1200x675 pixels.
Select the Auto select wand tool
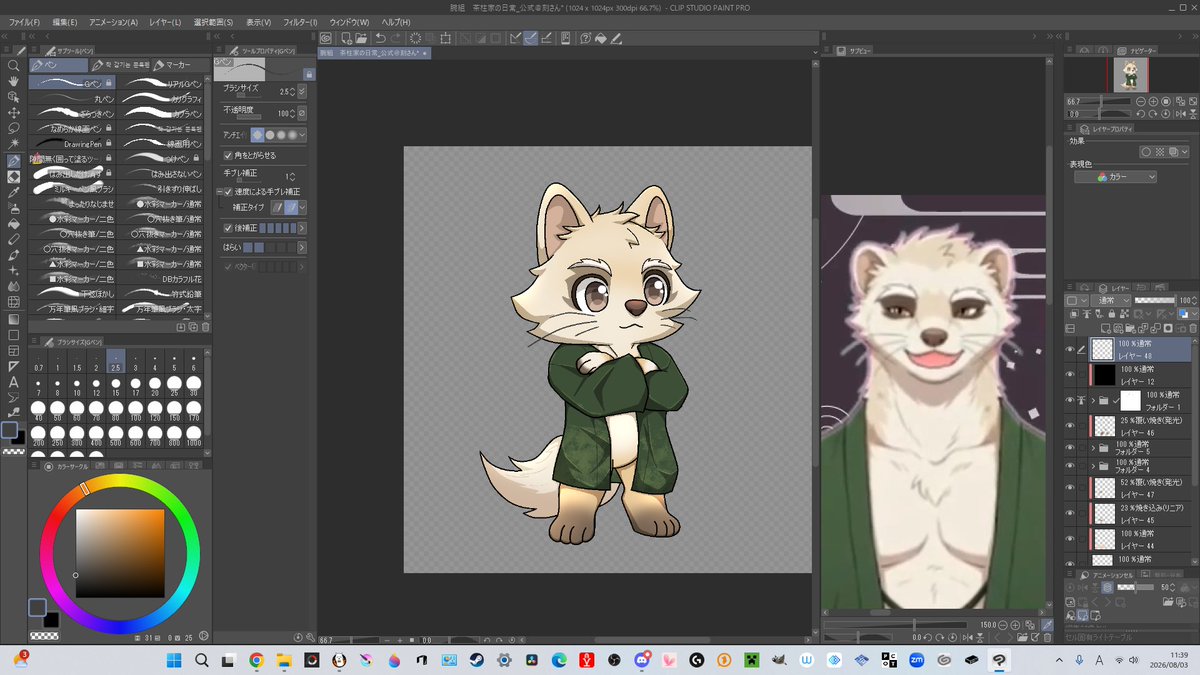(14, 145)
